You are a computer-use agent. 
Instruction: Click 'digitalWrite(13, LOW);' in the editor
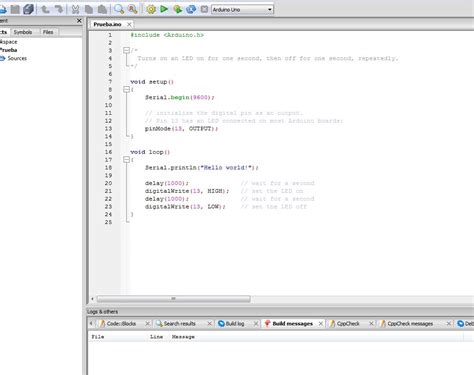[185, 207]
